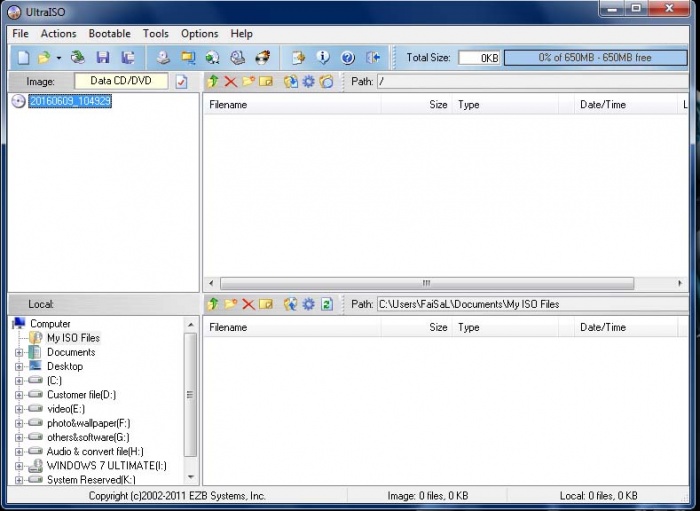Click the Save As icon with multiple floppies
Viewport: 700px width, 511px height.
[x=128, y=58]
